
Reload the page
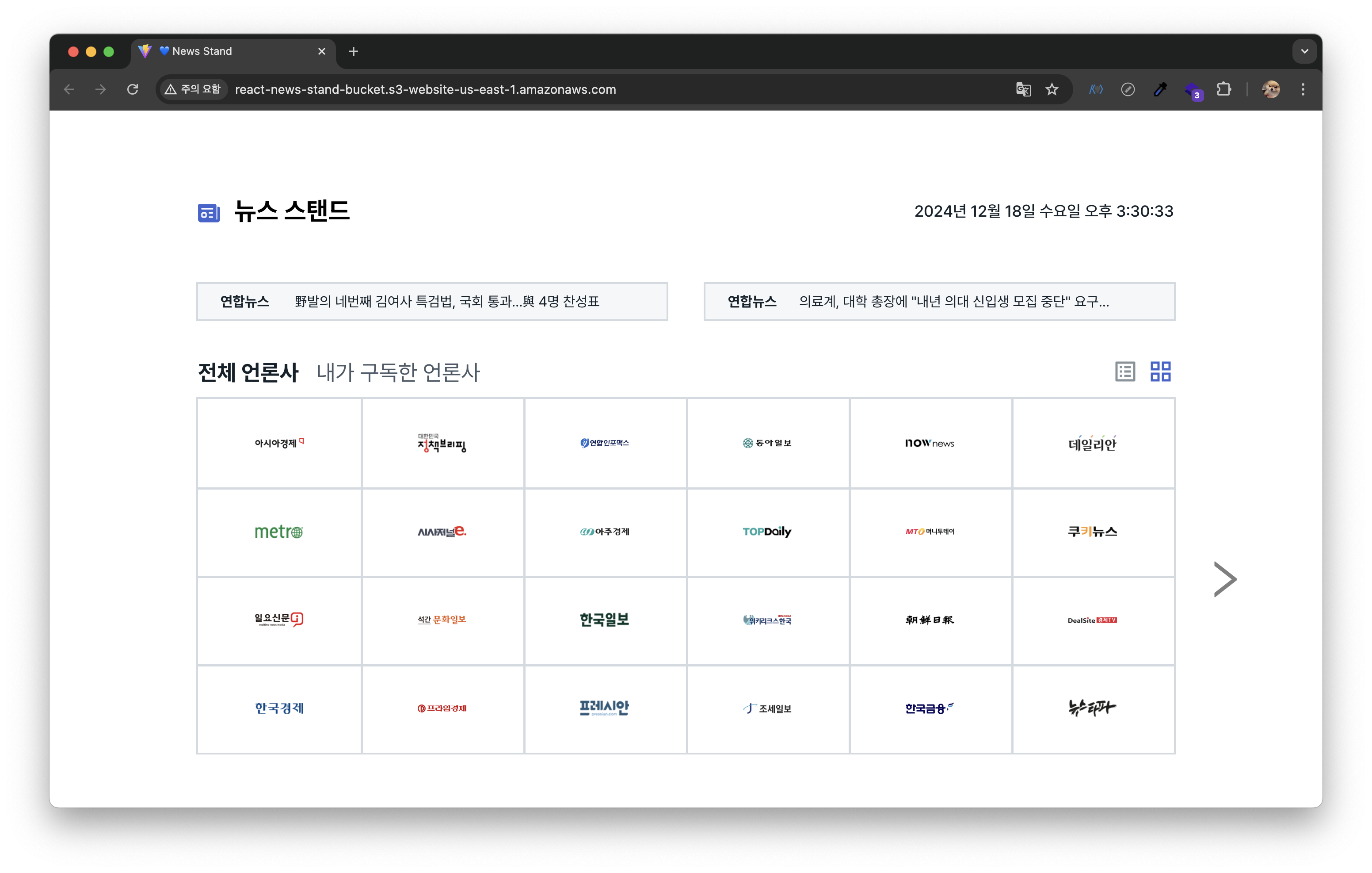133,89
